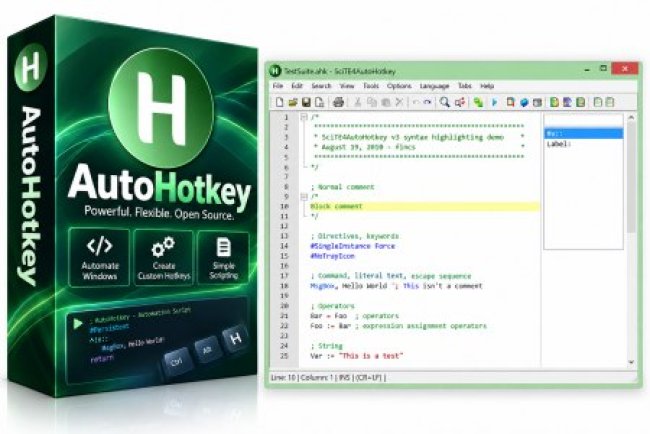
Task: Click the first green document toolbar icon
Action: point(554,102)
